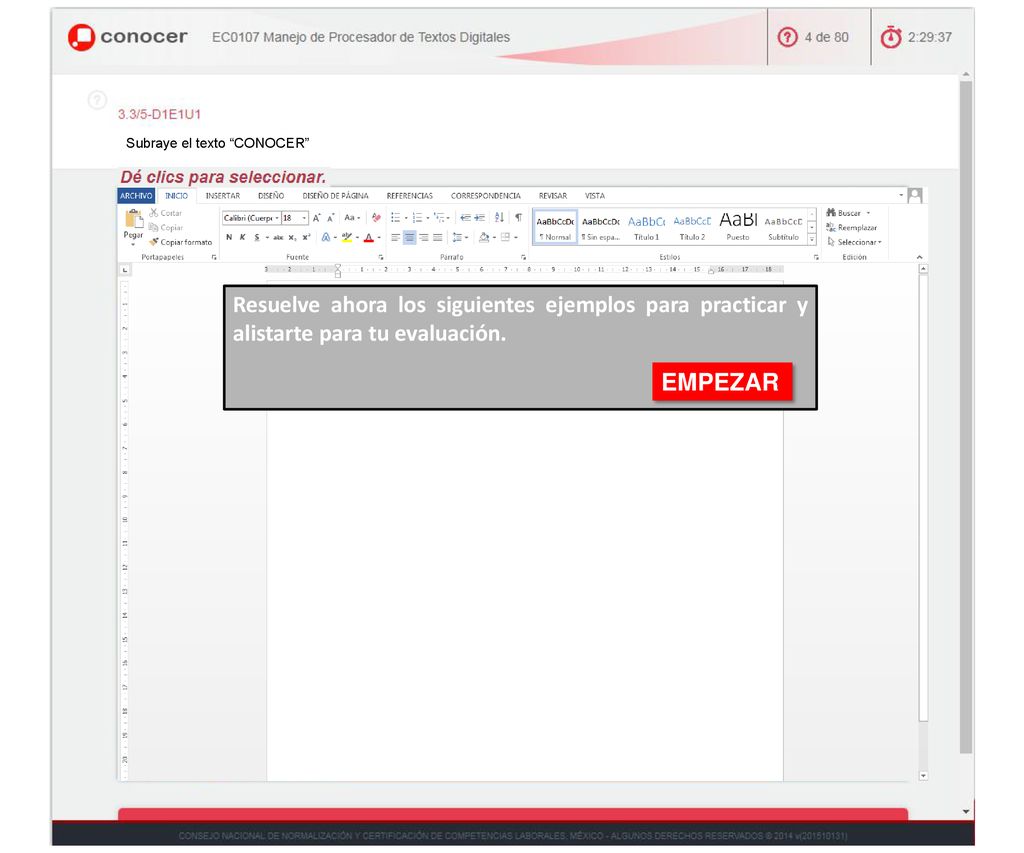1024x853 pixels.
Task: Apply the Título 2 style
Action: coord(692,227)
